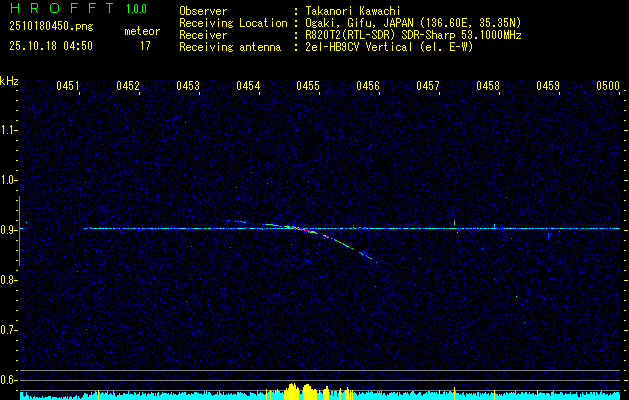Click the kHz axis unit label
Image resolution: width=629 pixels, height=400 pixels.
(9, 80)
